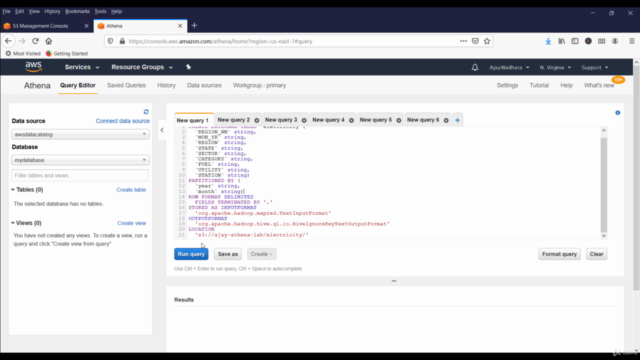The image size is (640, 360).
Task: Click the blue info icon
Action: pyautogui.click(x=618, y=113)
